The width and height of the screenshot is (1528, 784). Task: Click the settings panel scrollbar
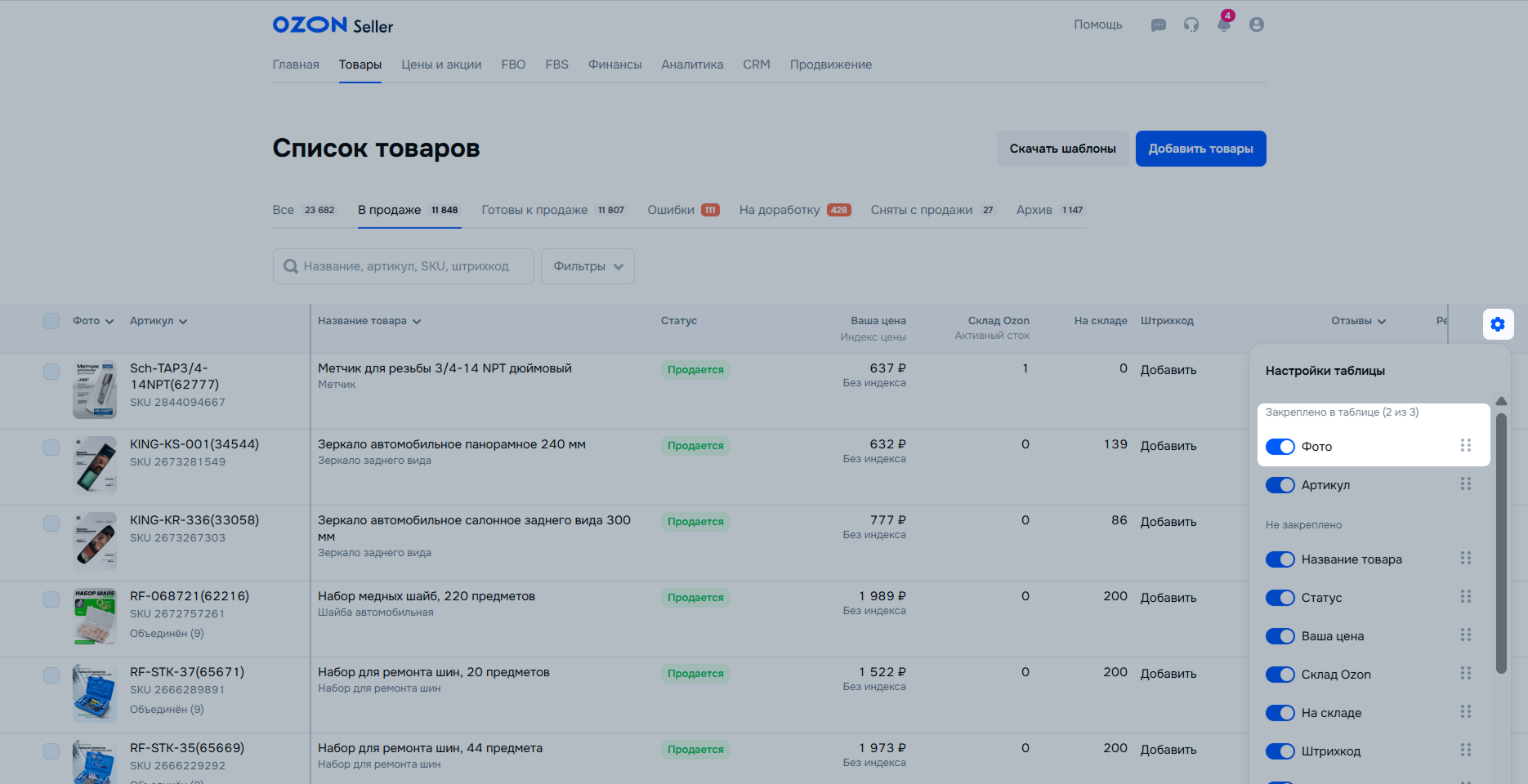click(x=1501, y=543)
